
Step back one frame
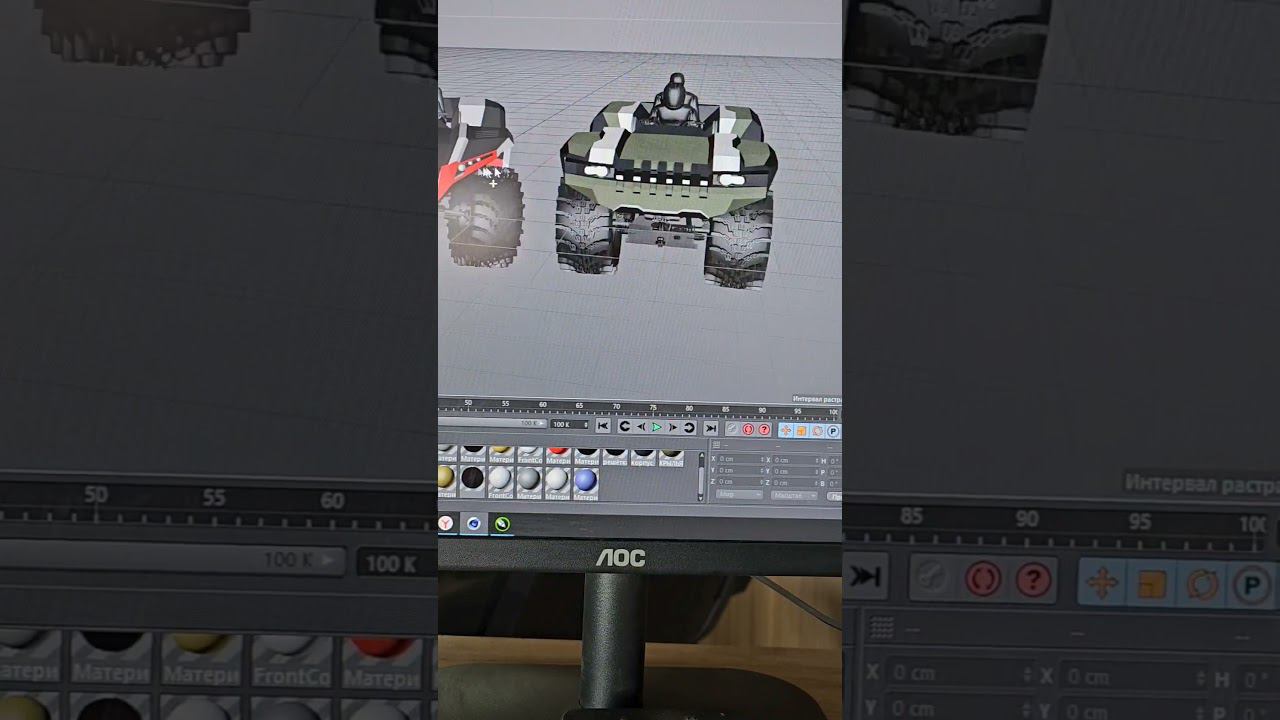(641, 427)
